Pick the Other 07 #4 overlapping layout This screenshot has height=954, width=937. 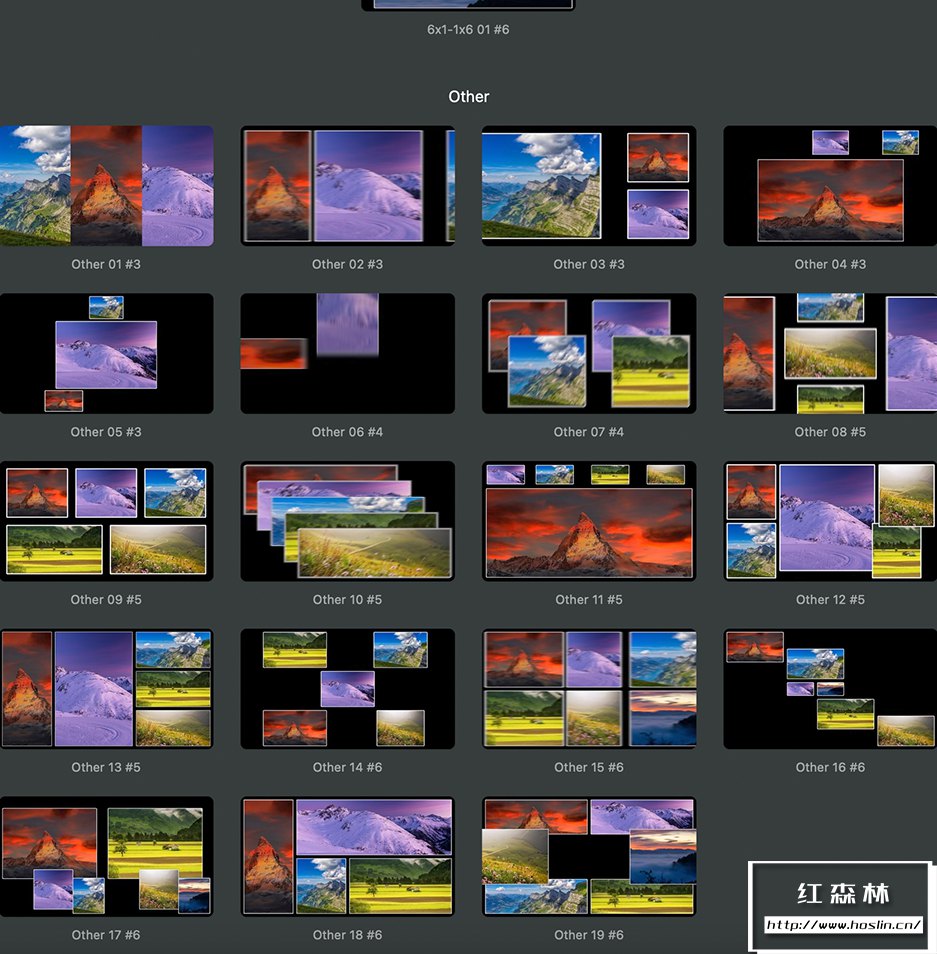coord(589,353)
